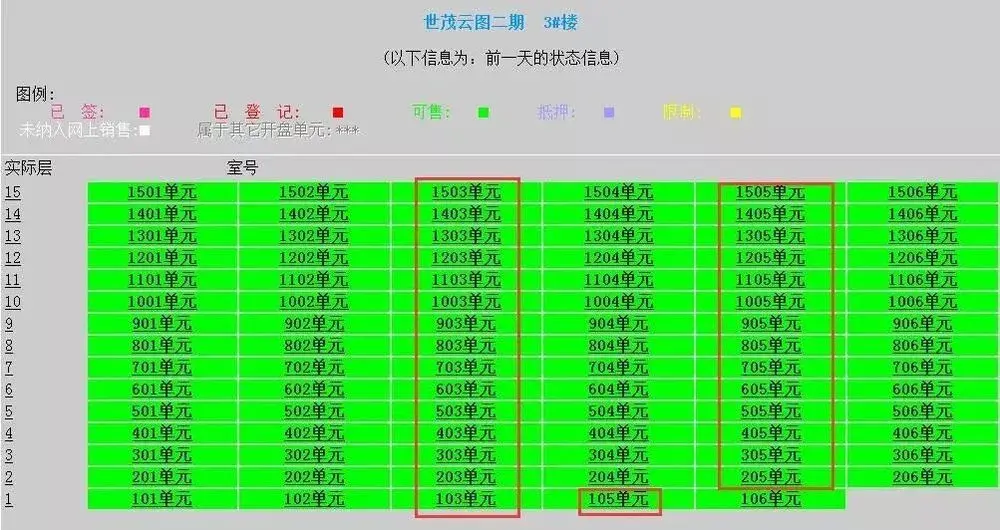Select unit 604单元
The height and width of the screenshot is (530, 1000).
coord(619,390)
